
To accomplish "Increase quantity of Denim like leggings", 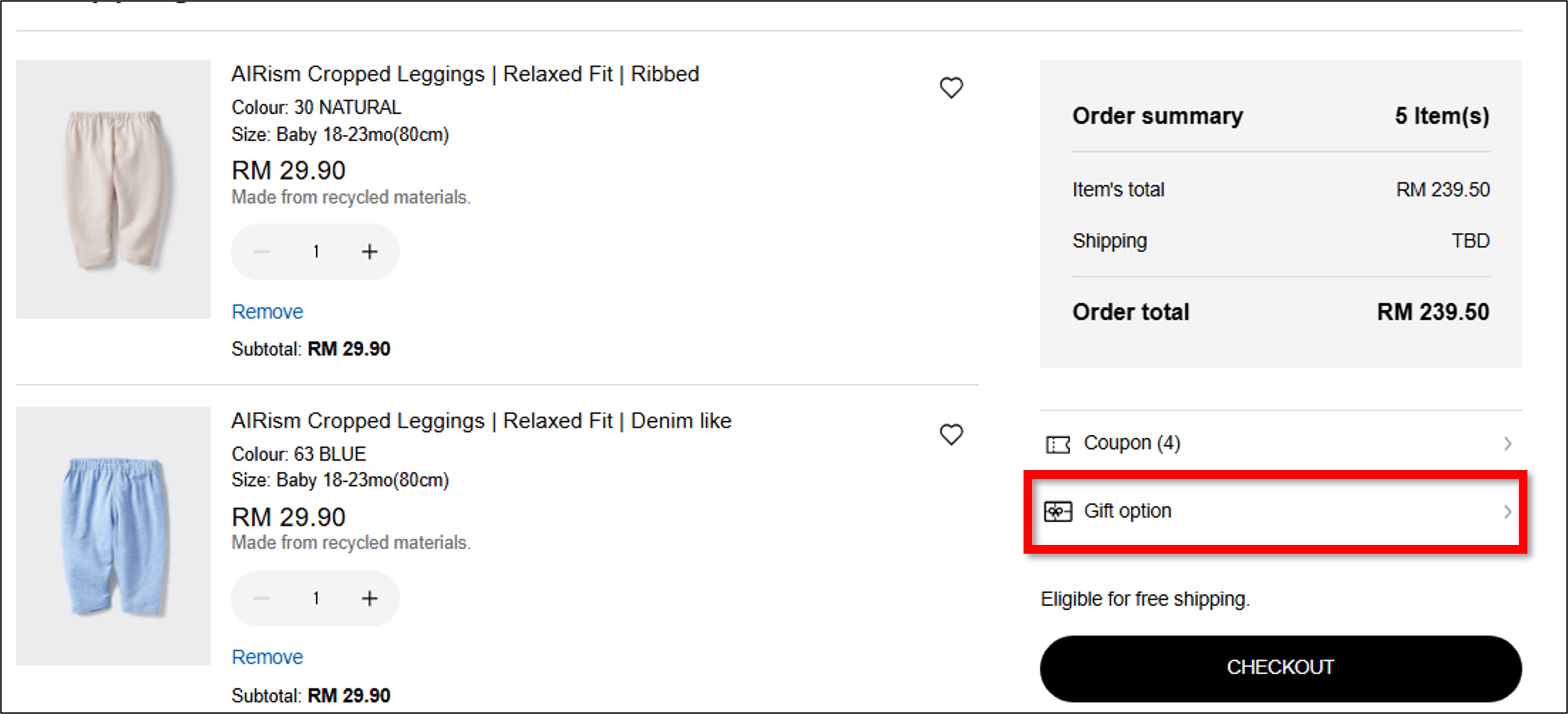I will [x=369, y=599].
